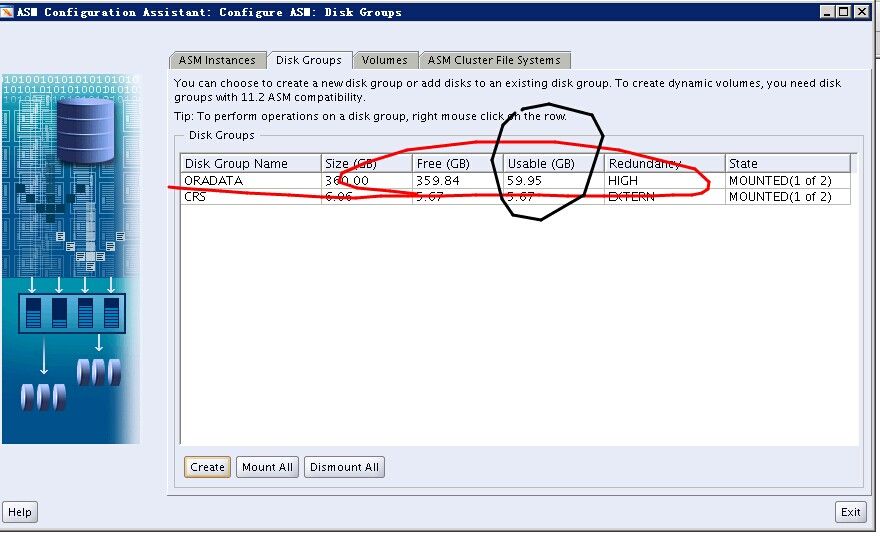Maximize the ASM Configuration Assistant window
Screen dimensions: 880x537
tap(845, 12)
